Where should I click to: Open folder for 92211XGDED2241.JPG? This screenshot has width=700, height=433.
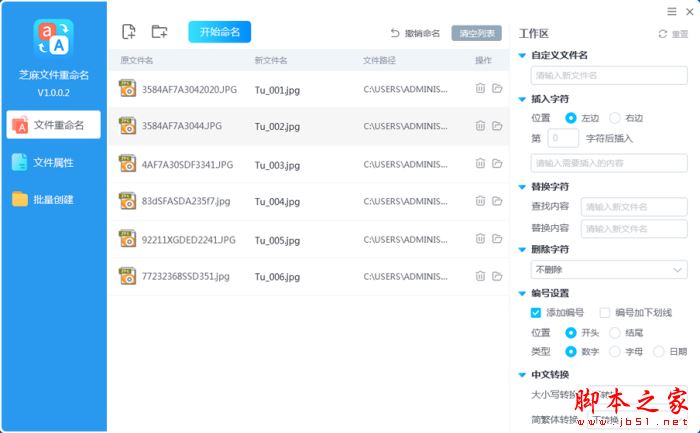coord(497,238)
